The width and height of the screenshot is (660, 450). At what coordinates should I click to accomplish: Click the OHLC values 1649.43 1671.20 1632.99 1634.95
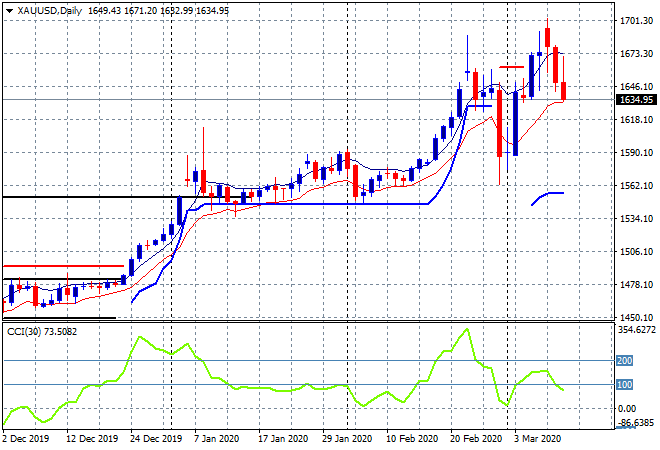point(158,11)
